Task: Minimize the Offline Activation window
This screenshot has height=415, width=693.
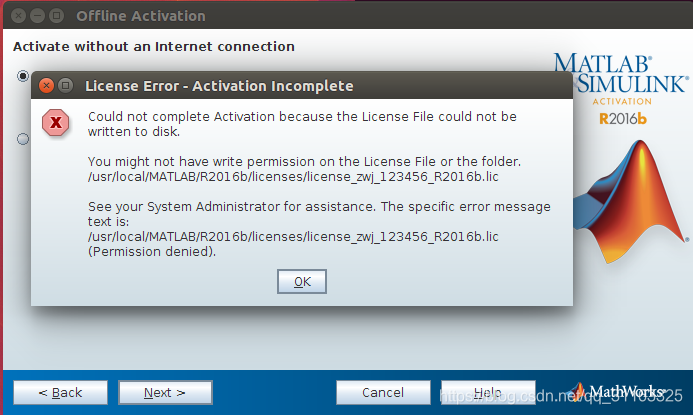Action: [x=35, y=16]
